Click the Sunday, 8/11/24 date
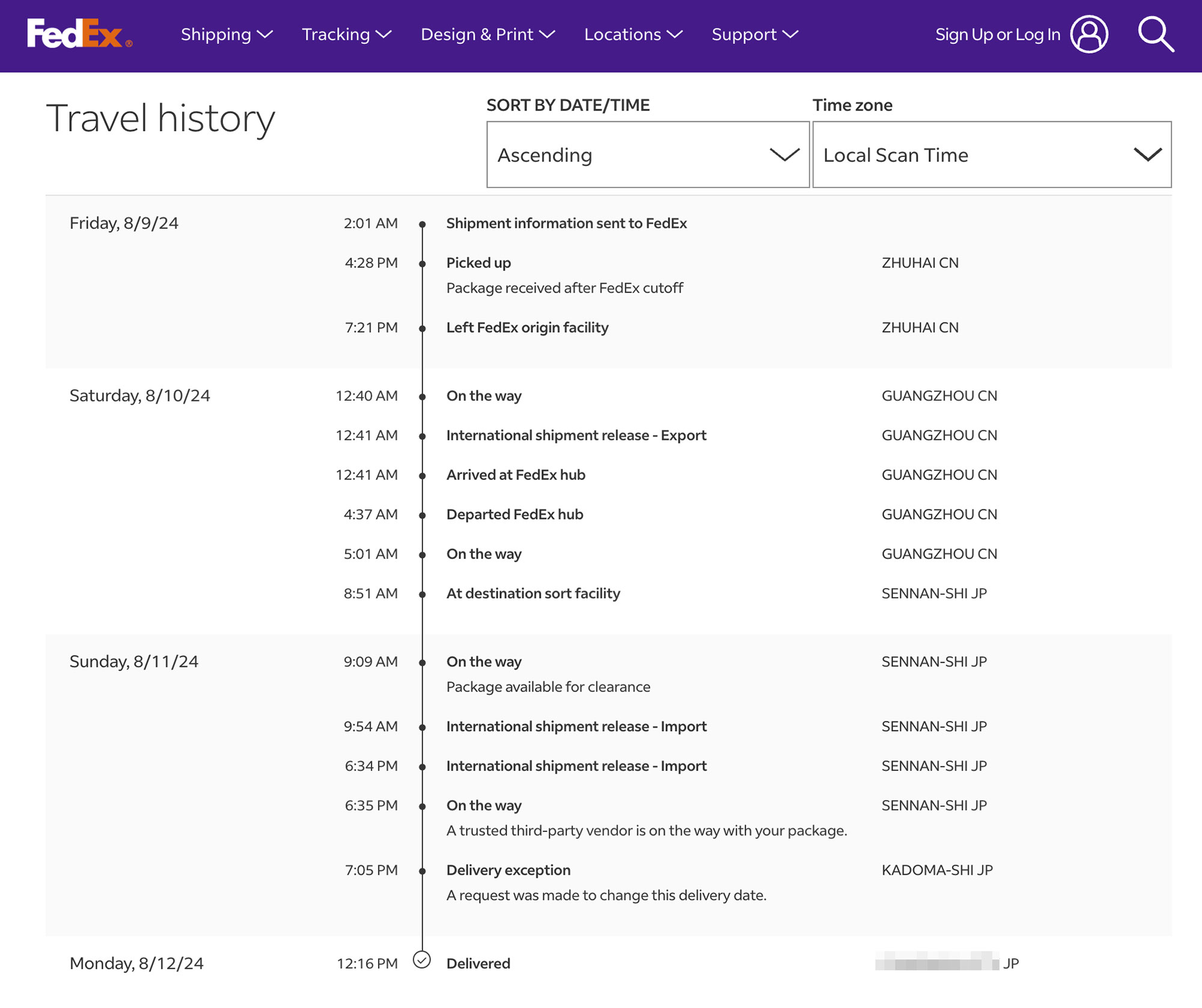 click(134, 661)
